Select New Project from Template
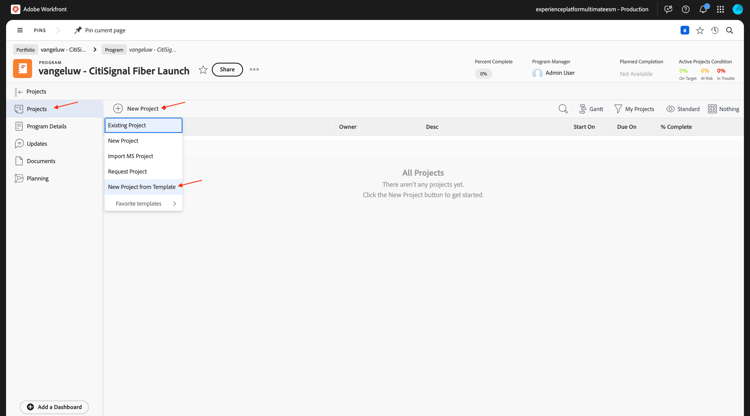 pyautogui.click(x=143, y=187)
